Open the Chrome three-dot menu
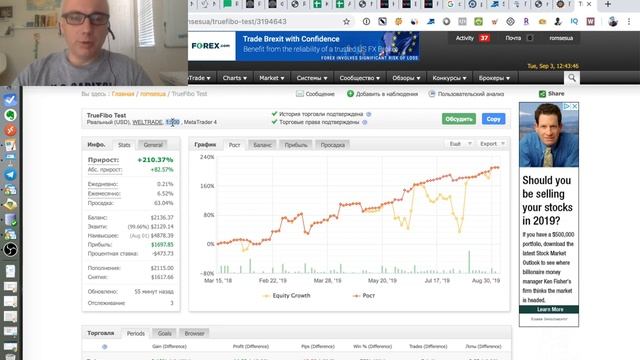 pos(629,22)
